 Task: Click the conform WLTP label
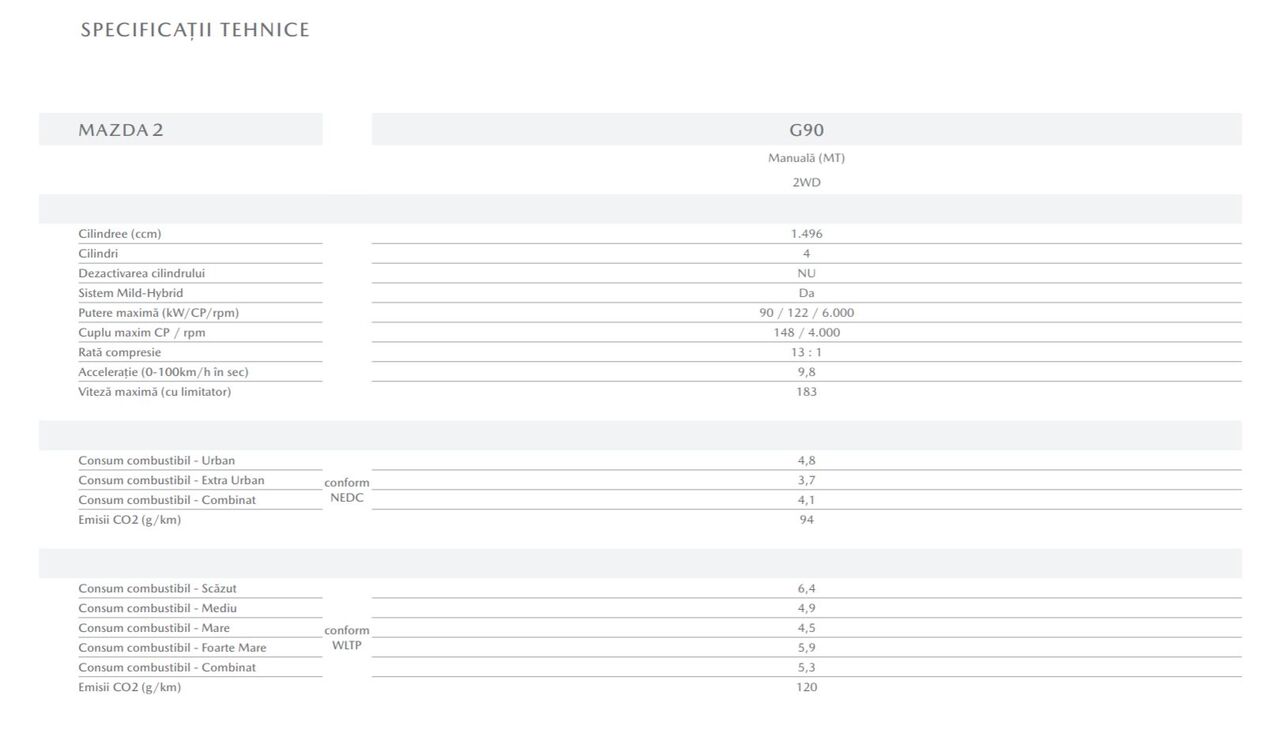[x=347, y=638]
